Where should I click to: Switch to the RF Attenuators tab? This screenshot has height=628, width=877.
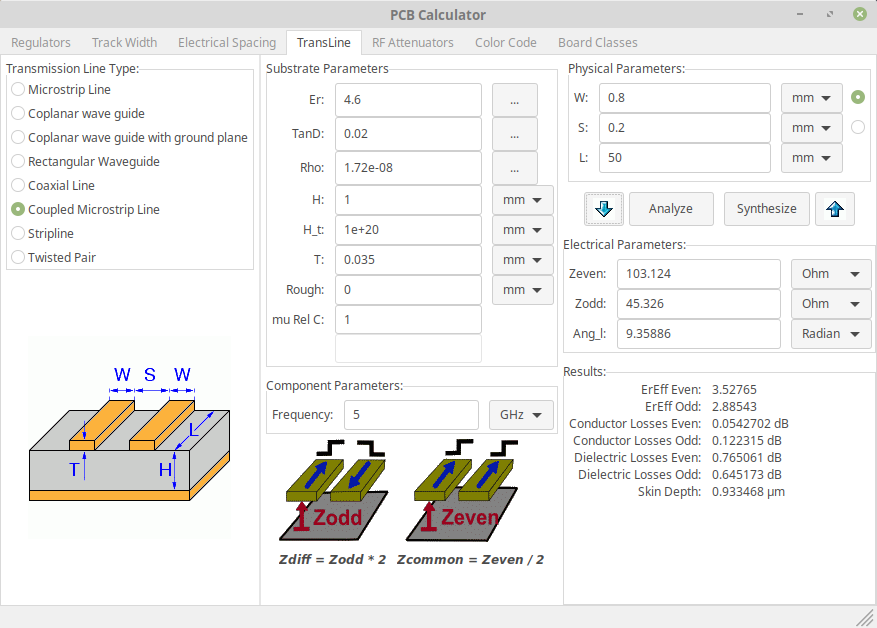pyautogui.click(x=412, y=43)
